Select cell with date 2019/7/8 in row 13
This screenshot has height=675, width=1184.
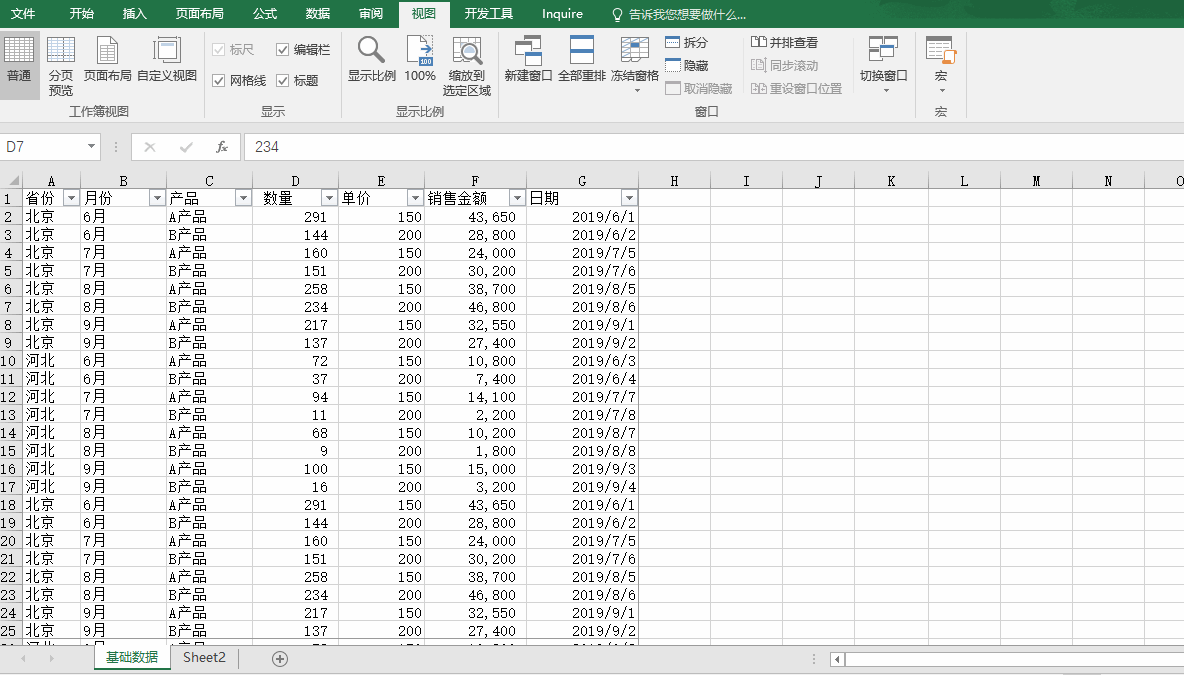pos(582,415)
